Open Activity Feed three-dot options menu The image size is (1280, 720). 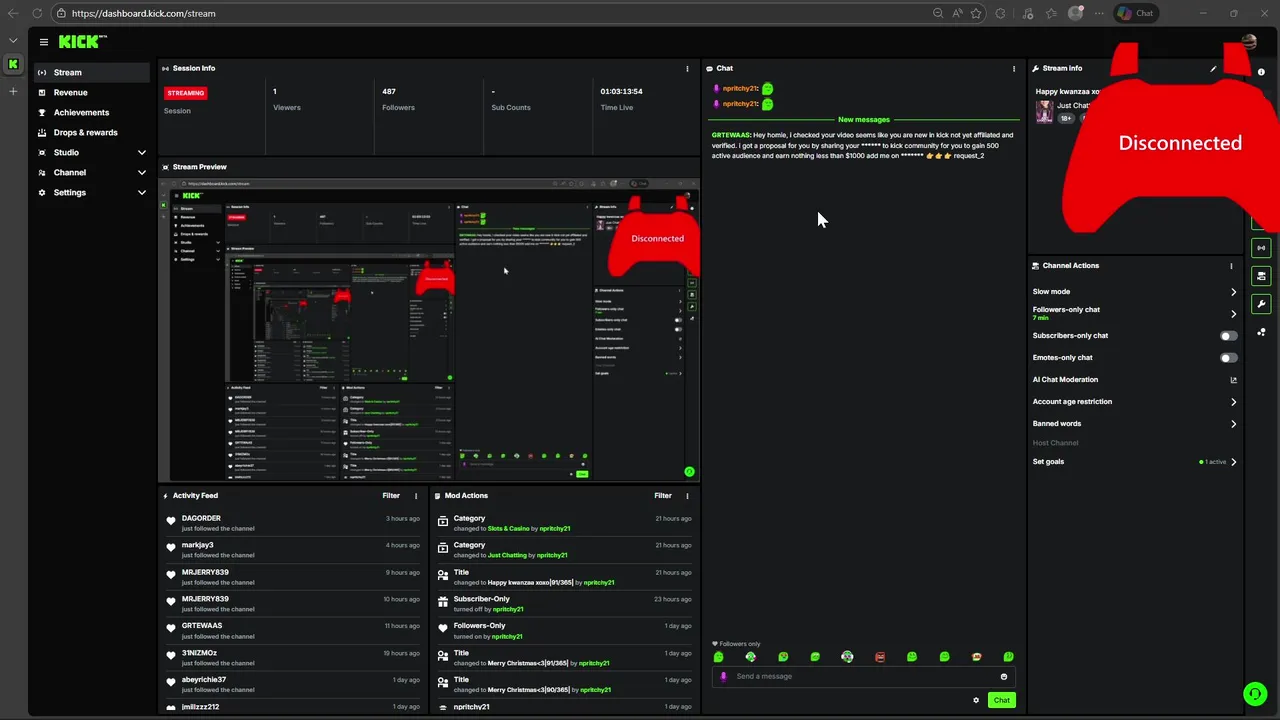pos(416,496)
